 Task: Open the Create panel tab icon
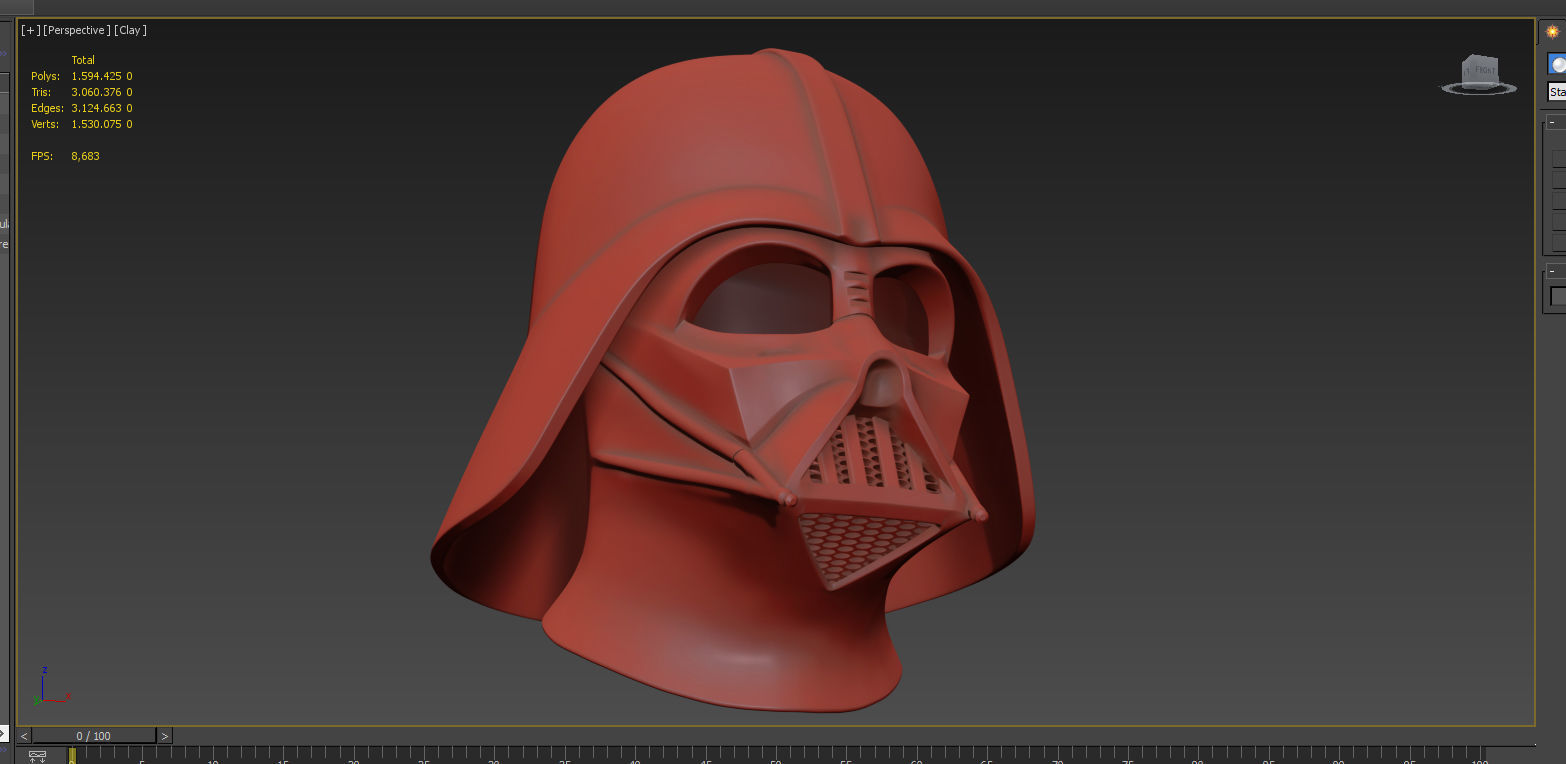click(1553, 31)
